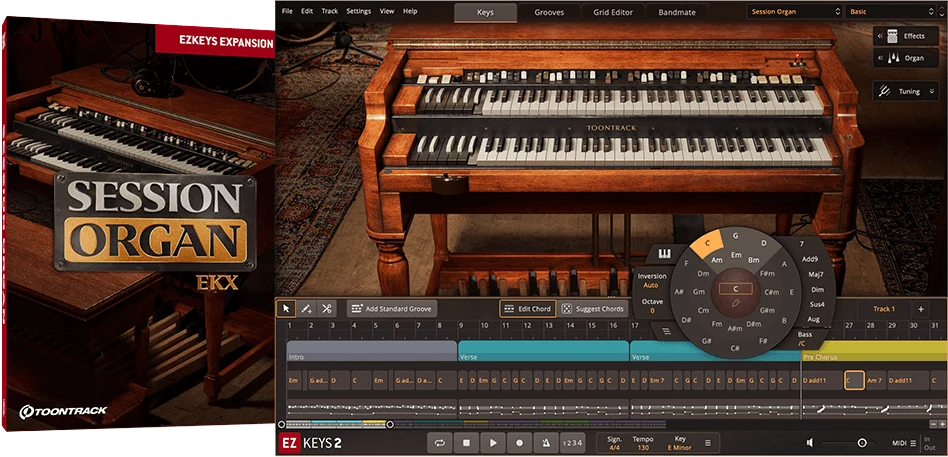Viewport: 948px width, 457px height.
Task: Open the Edit menu
Action: click(307, 11)
